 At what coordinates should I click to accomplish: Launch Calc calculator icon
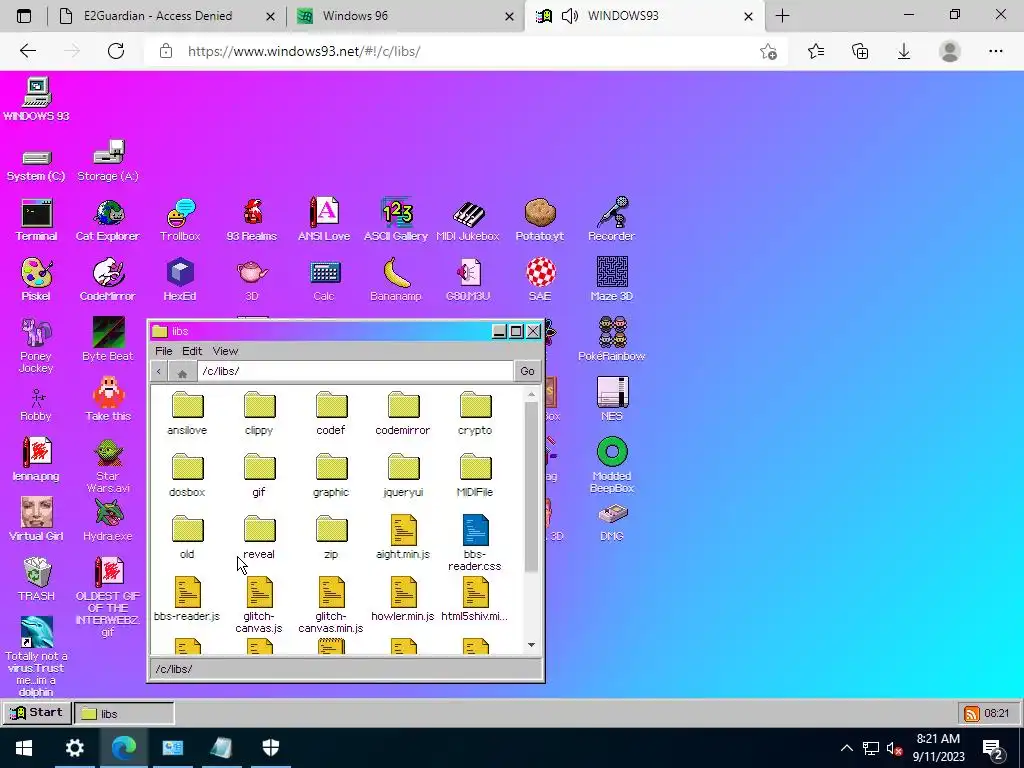(x=324, y=281)
